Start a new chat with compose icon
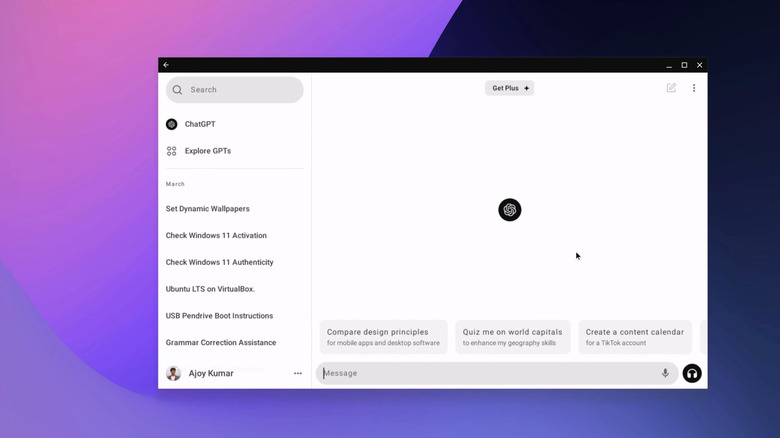 click(671, 88)
